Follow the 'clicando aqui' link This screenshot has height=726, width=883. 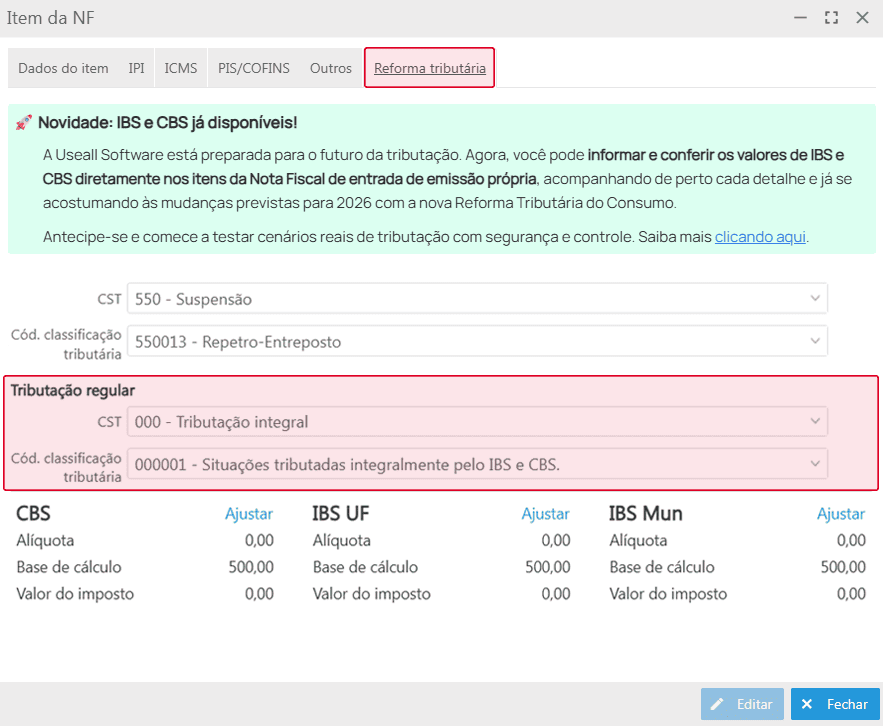coord(760,237)
